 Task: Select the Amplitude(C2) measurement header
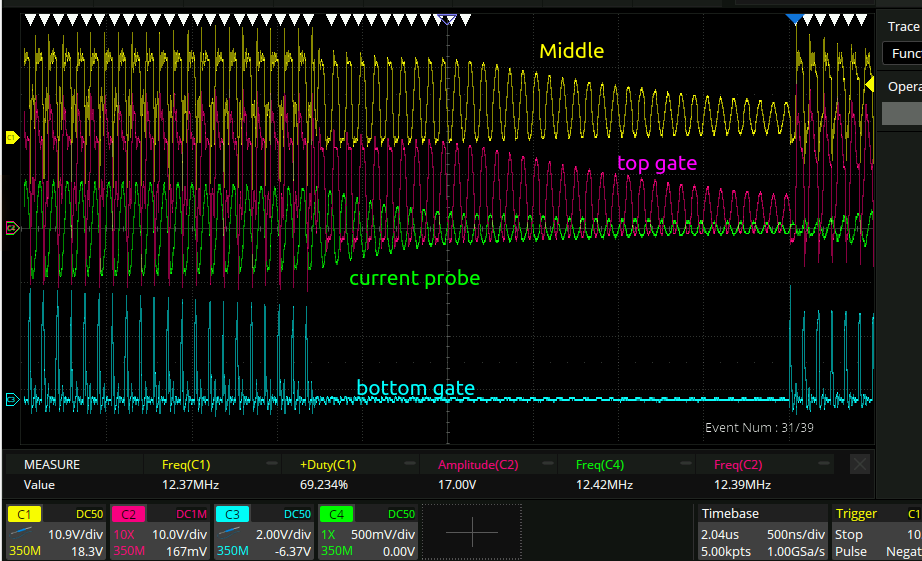(x=477, y=465)
